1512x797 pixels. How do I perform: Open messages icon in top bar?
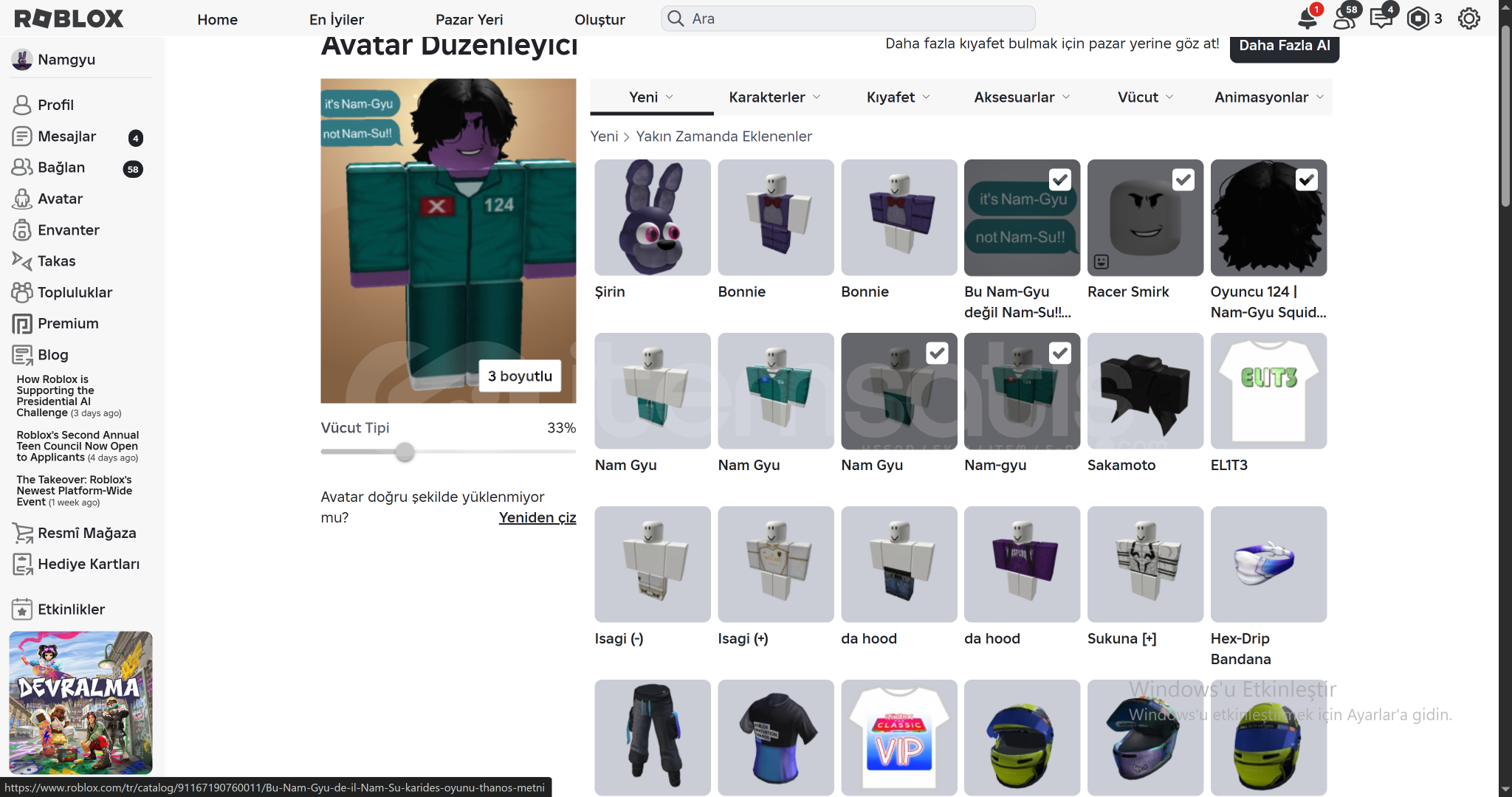click(1381, 18)
